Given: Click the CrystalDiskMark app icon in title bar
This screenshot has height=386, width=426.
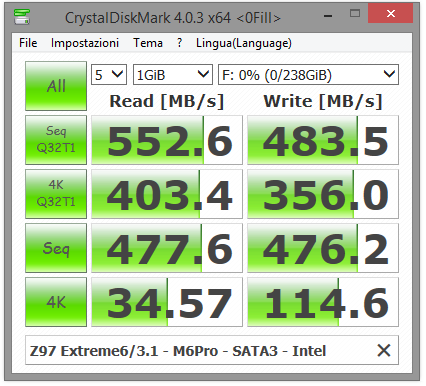Looking at the screenshot, I should 22,17.
